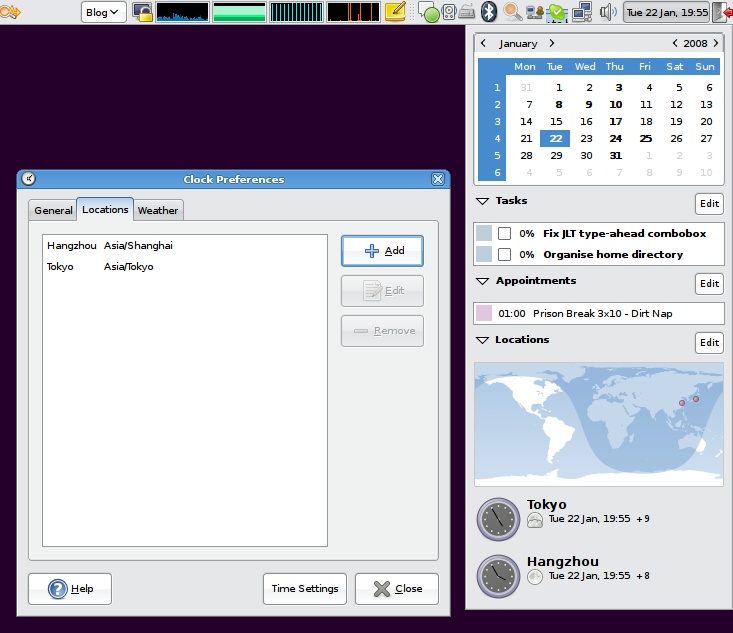Image resolution: width=733 pixels, height=633 pixels.
Task: Select January 31 in the calendar
Action: coord(616,155)
